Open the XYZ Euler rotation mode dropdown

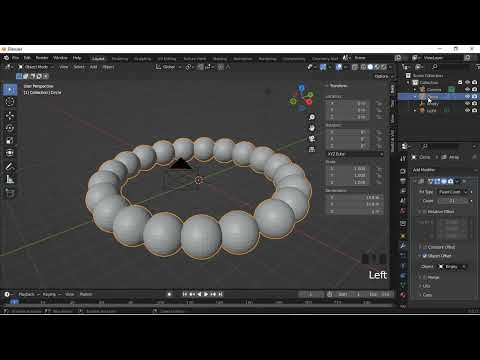(355, 154)
